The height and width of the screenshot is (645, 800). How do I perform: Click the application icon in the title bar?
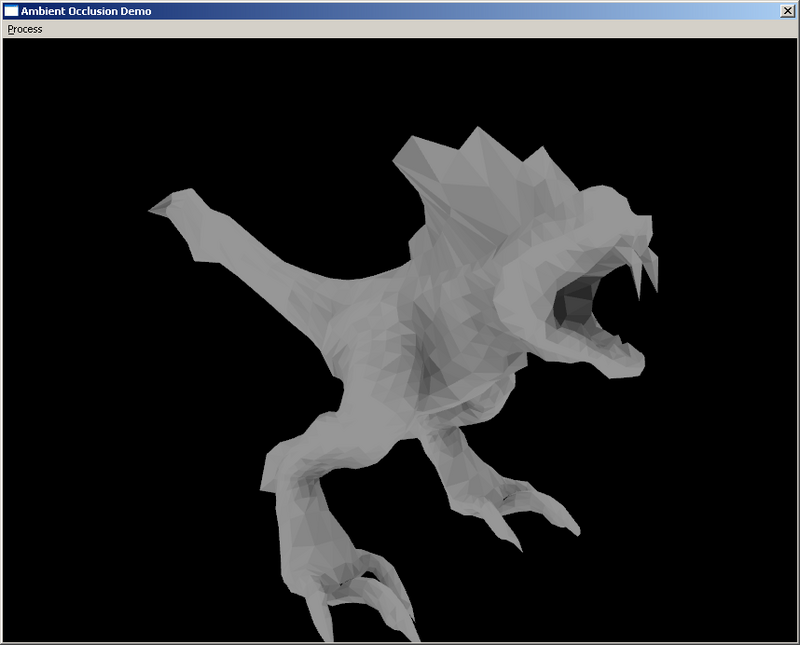pos(11,10)
